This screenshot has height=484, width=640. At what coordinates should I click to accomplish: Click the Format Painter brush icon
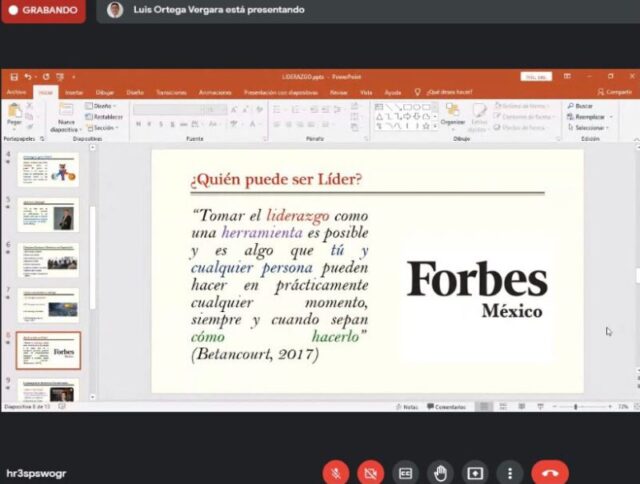30,127
